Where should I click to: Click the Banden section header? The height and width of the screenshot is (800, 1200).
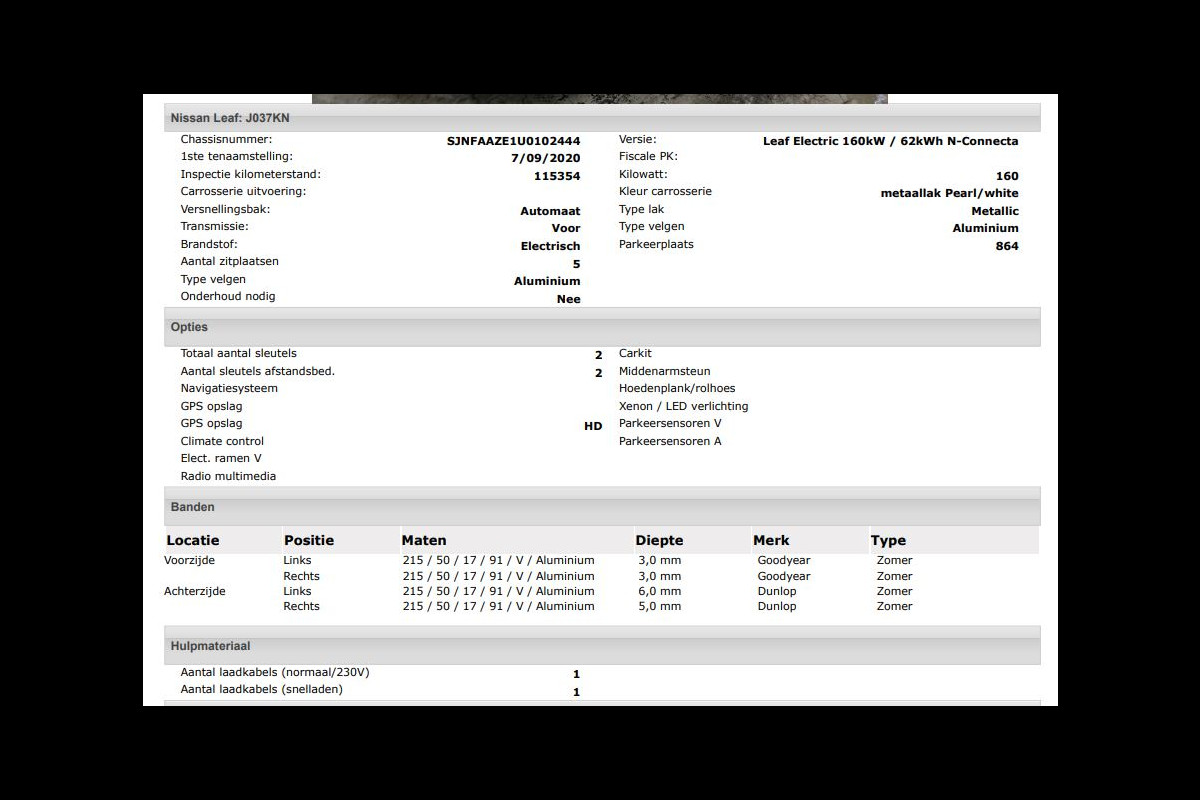point(192,507)
